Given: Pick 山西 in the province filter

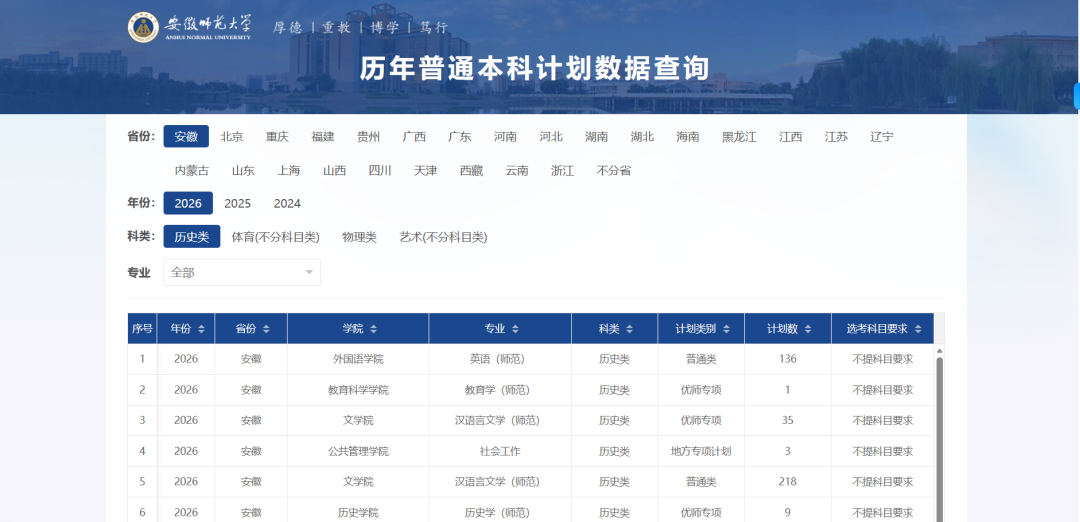Looking at the screenshot, I should 334,170.
